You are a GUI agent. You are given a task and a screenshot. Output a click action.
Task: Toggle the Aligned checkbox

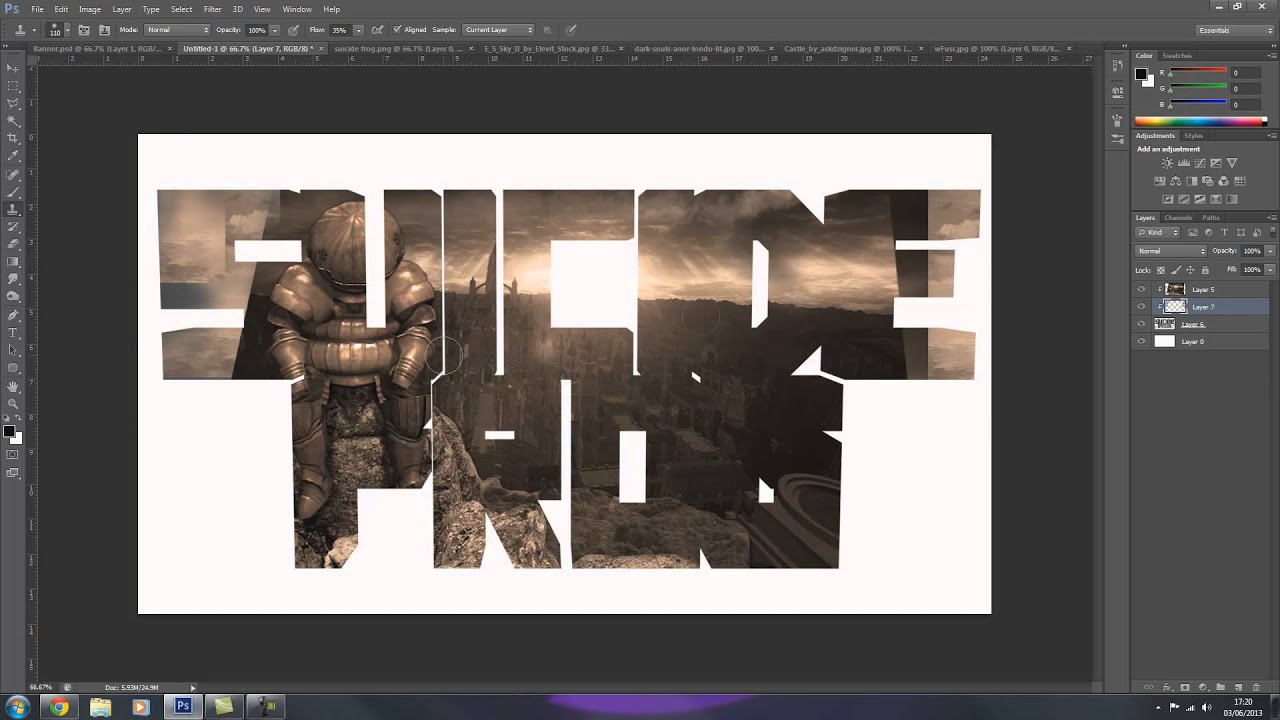pos(397,30)
